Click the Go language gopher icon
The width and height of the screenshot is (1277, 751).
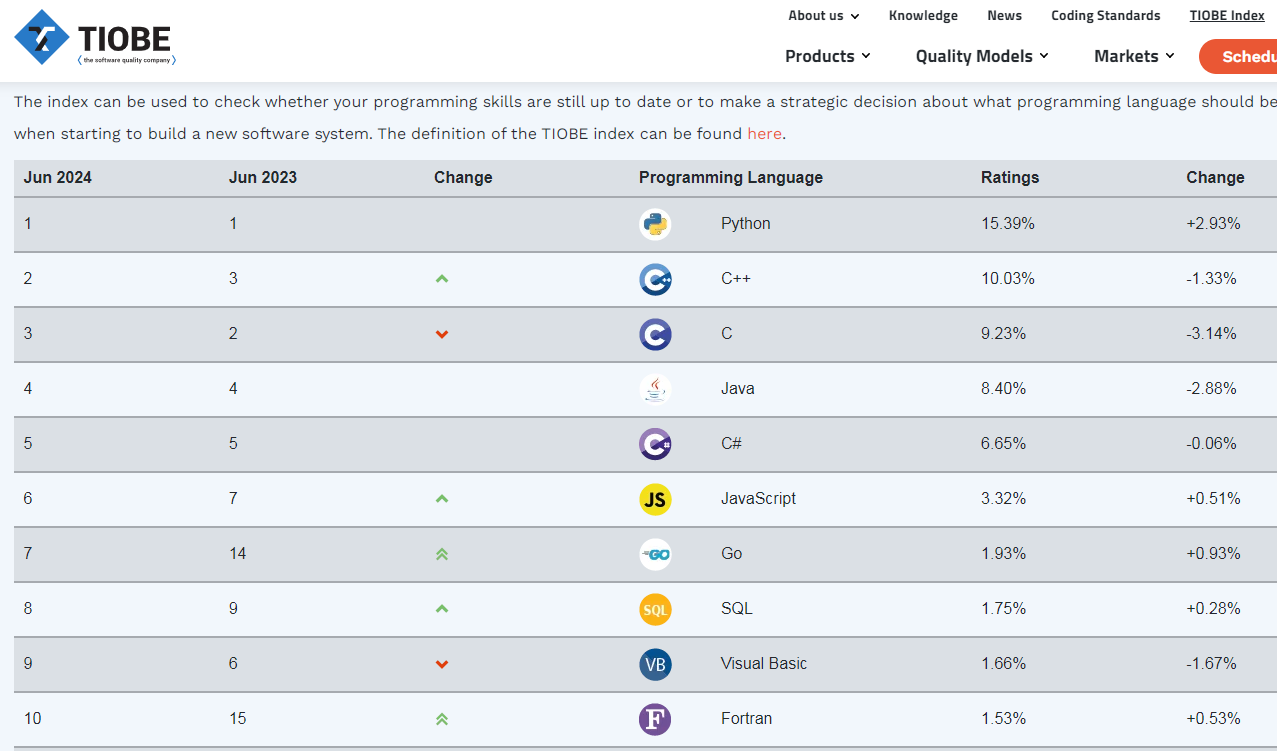tap(655, 554)
